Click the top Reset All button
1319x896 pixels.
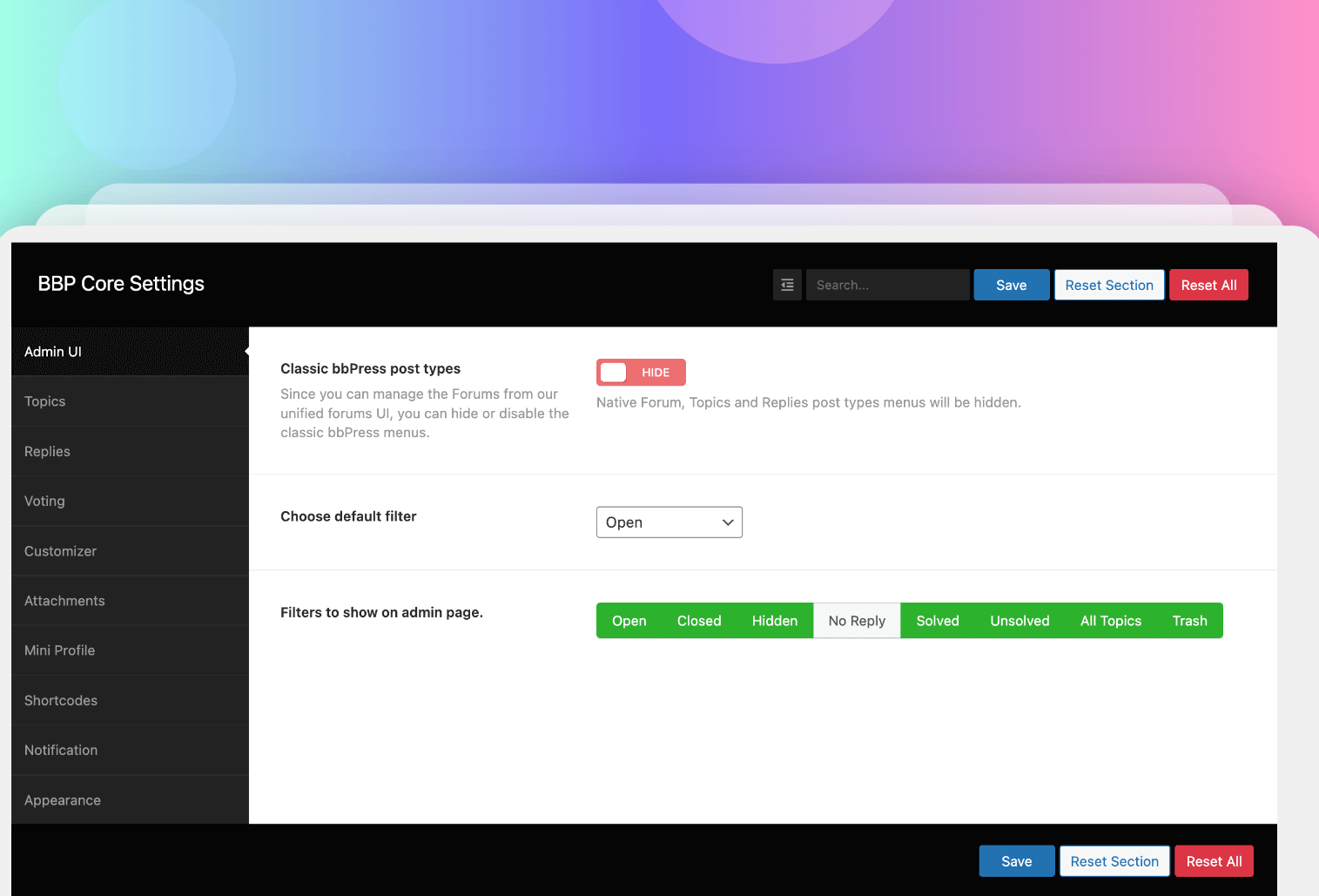tap(1208, 285)
